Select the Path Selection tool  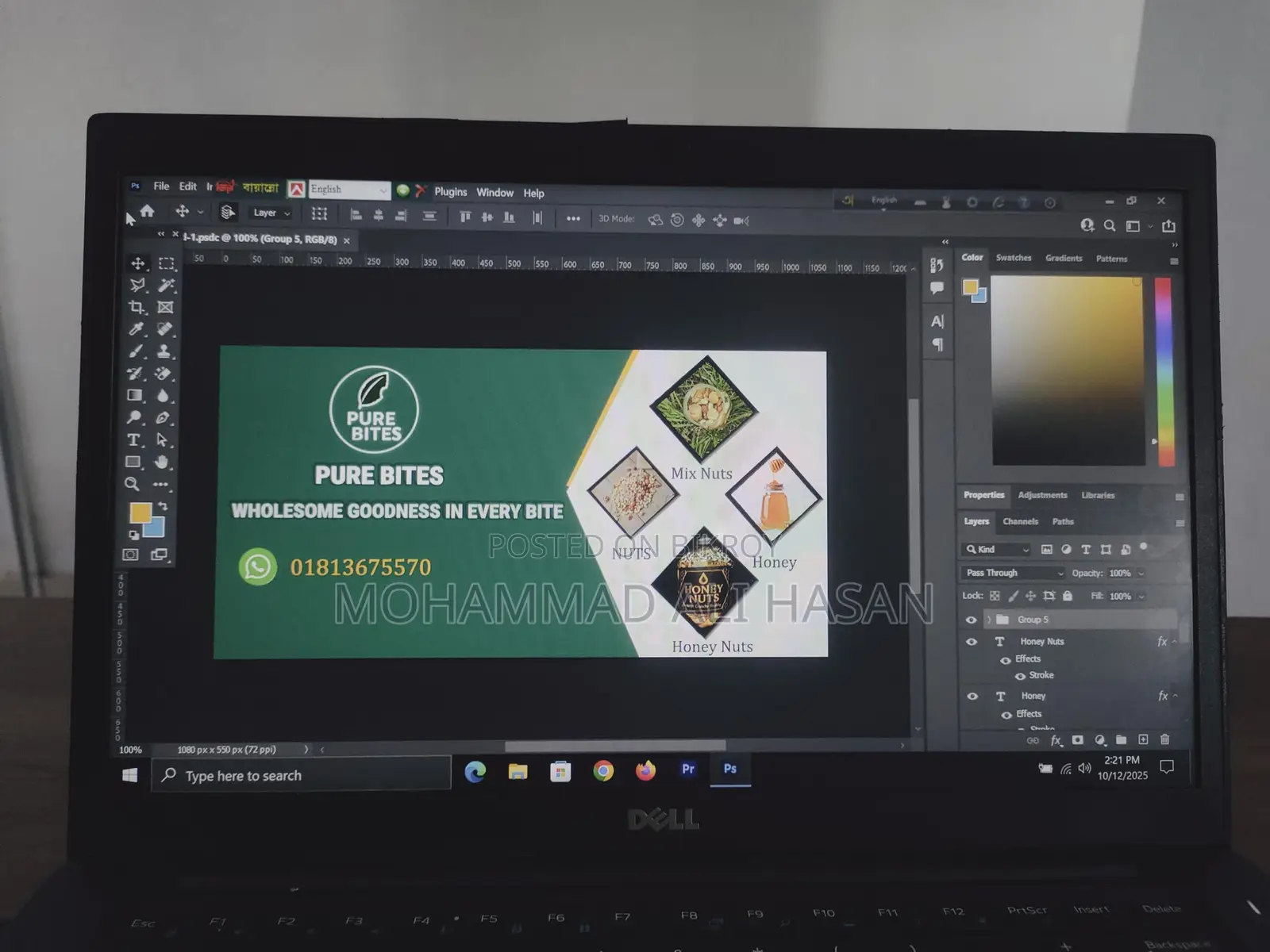coord(162,440)
